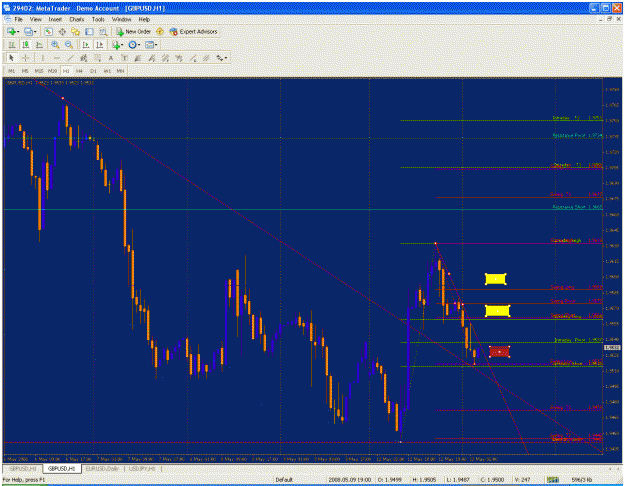Switch to the EURUSD,Daily chart tab
The width and height of the screenshot is (625, 486).
(x=102, y=469)
